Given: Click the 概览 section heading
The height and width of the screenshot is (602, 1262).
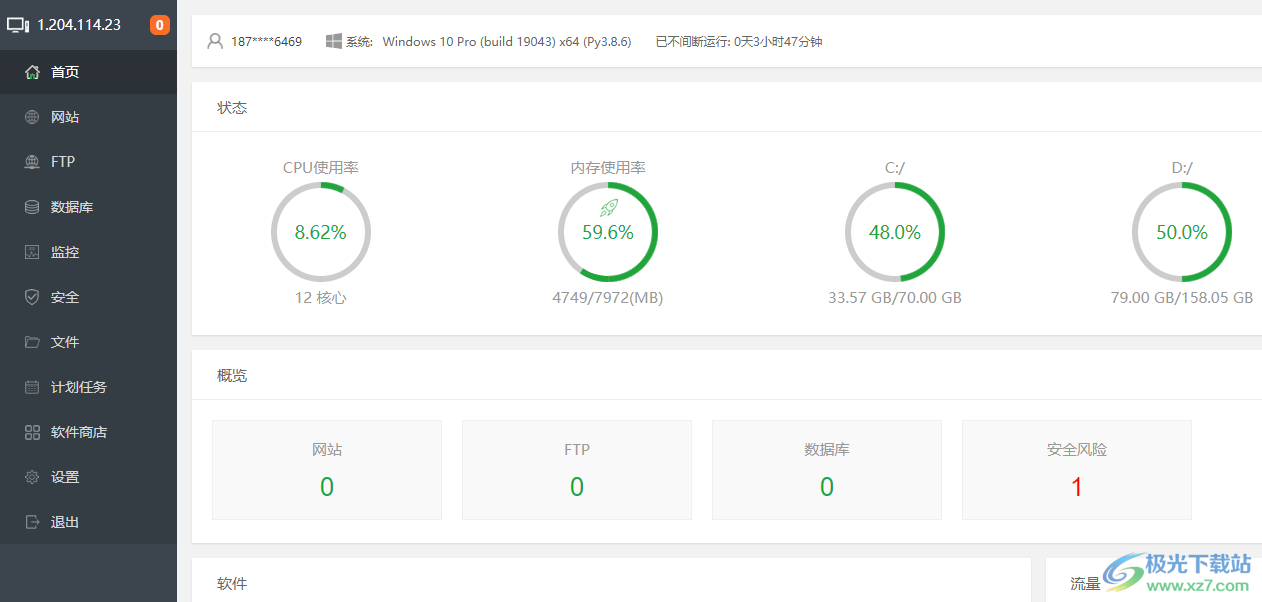Looking at the screenshot, I should pos(232,376).
